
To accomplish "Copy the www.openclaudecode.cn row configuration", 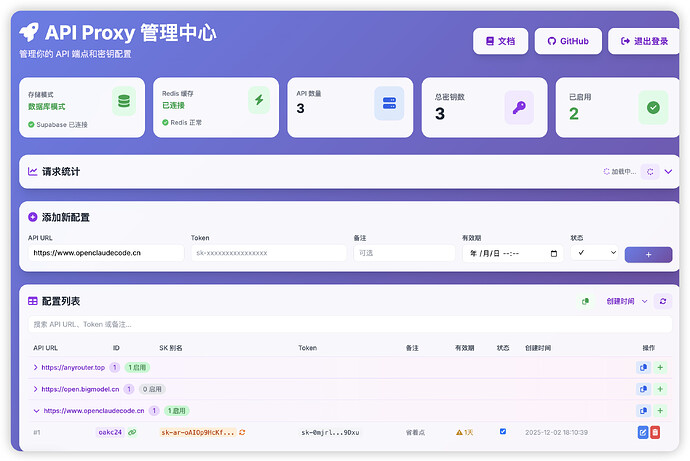I will coord(643,410).
